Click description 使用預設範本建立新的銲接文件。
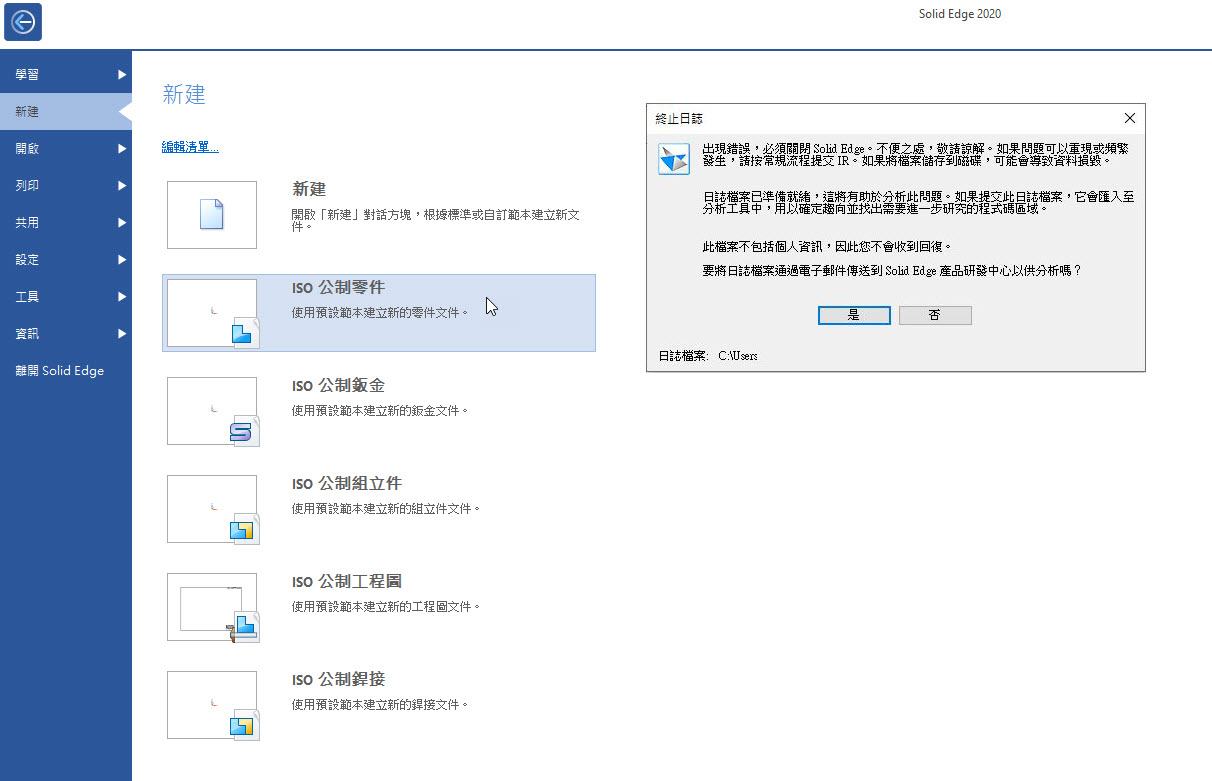Viewport: 1212px width, 781px height. tap(381, 705)
